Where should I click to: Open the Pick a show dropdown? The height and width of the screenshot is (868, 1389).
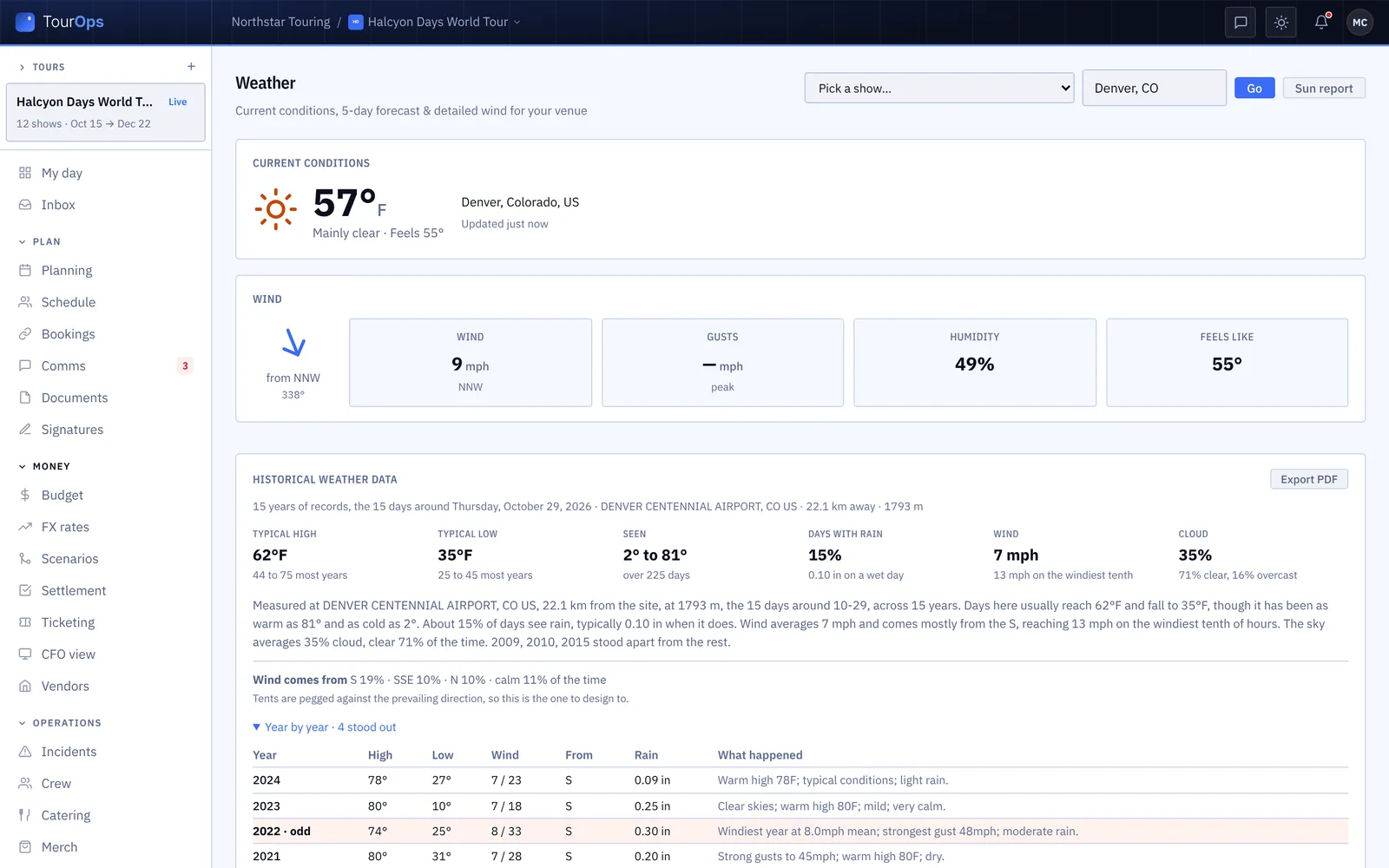[x=939, y=89]
